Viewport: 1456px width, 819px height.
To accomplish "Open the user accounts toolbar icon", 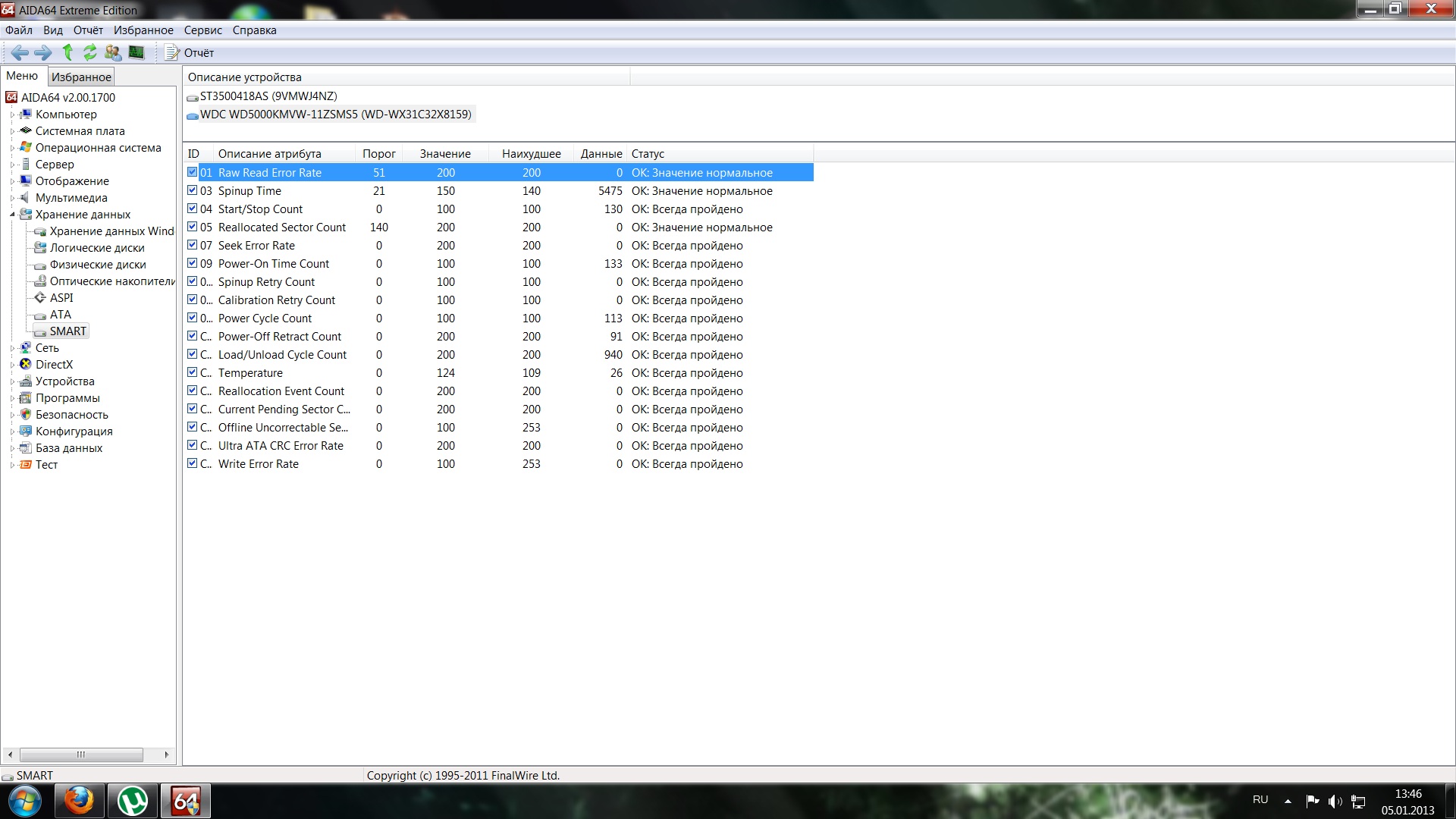I will 113,52.
